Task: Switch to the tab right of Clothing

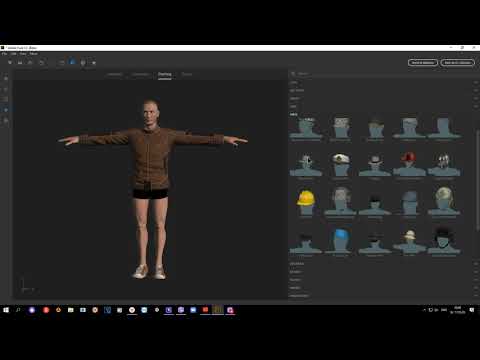Action: 187,74
